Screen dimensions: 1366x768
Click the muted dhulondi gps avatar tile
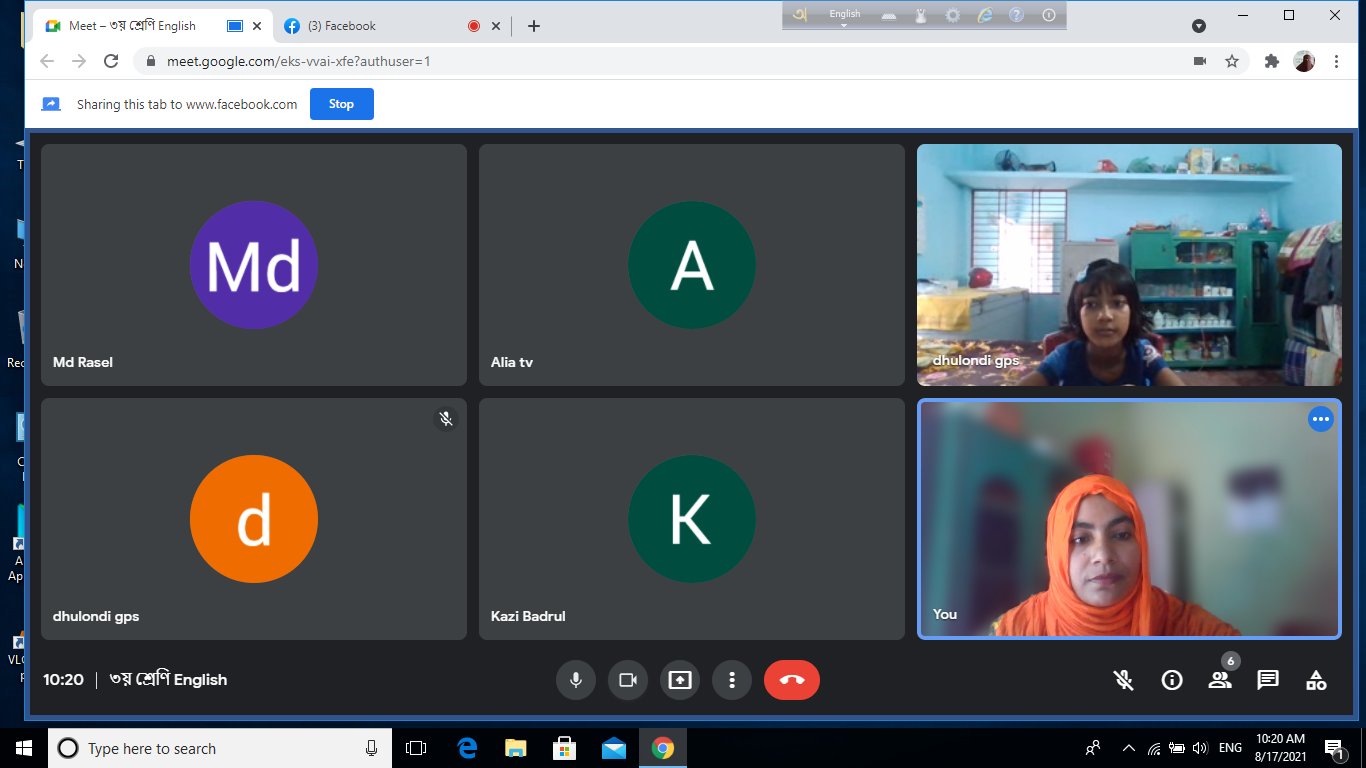254,519
